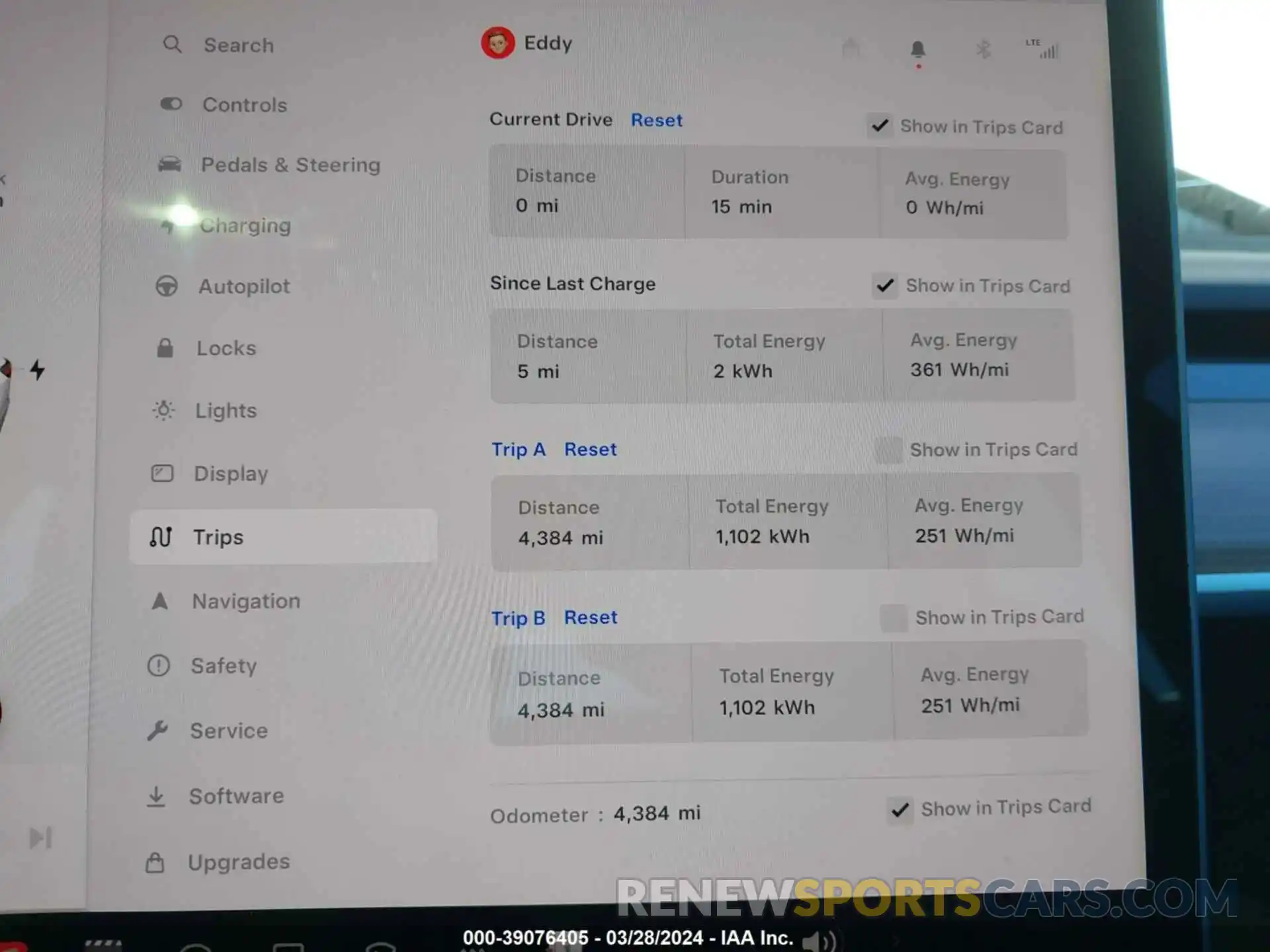Click Reset button for Trip A
The width and height of the screenshot is (1270, 952).
(x=591, y=449)
